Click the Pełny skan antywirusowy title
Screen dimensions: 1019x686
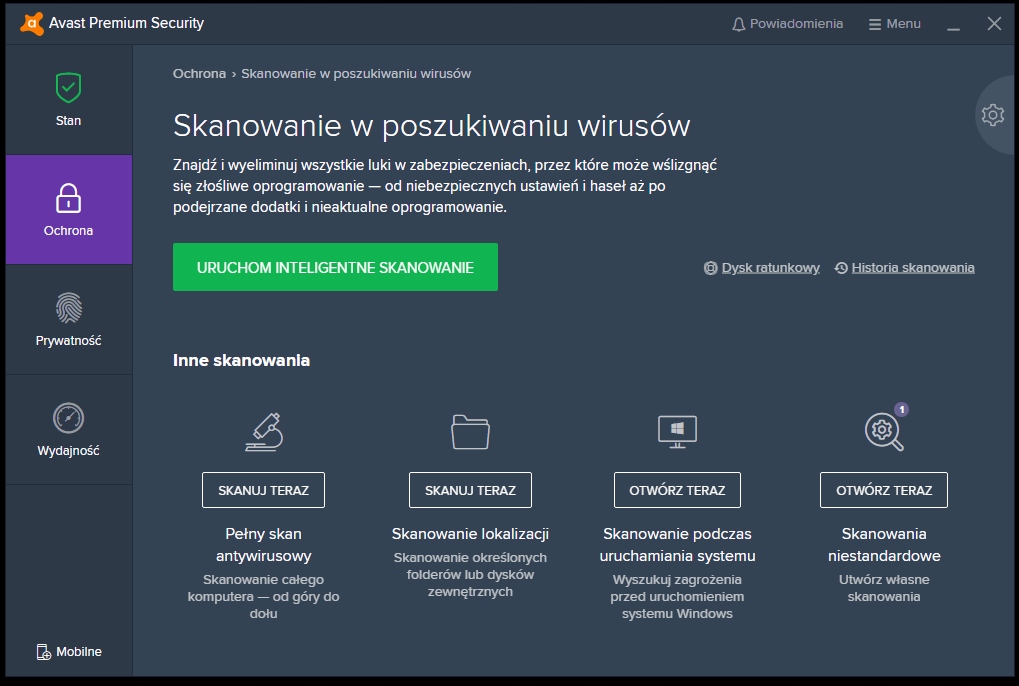[x=263, y=544]
